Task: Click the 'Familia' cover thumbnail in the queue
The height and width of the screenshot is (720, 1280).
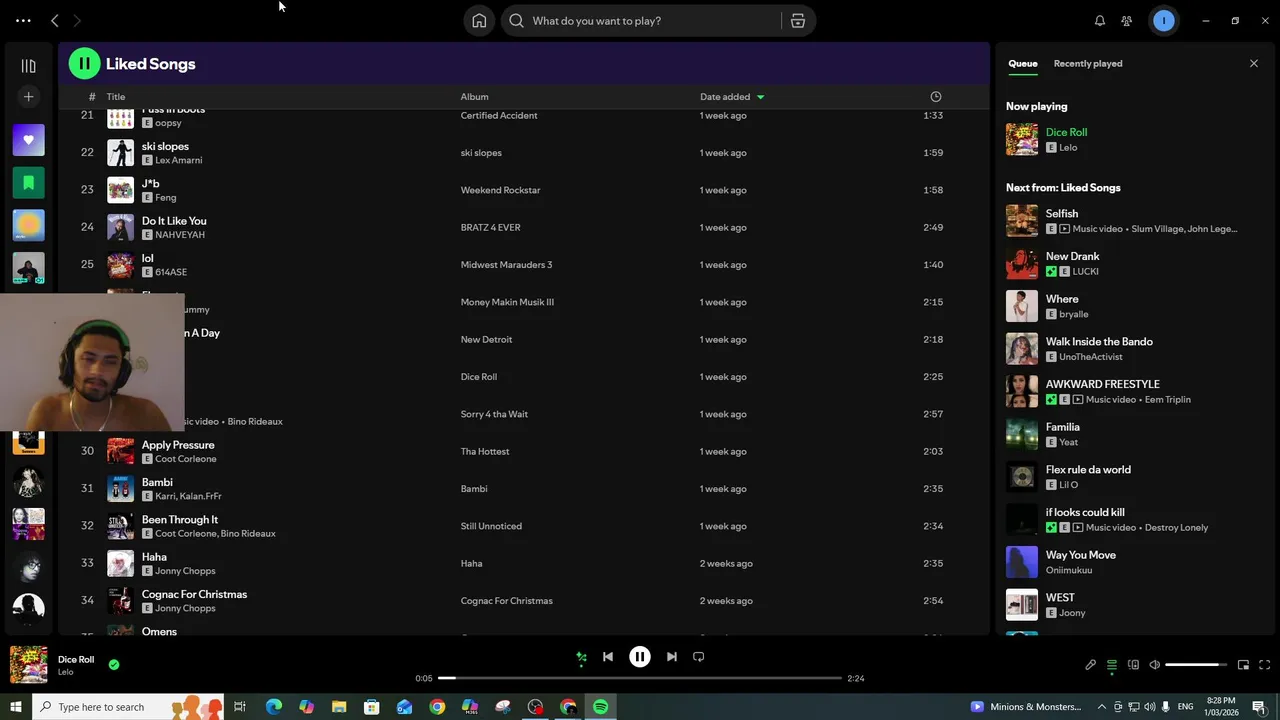Action: point(1022,434)
